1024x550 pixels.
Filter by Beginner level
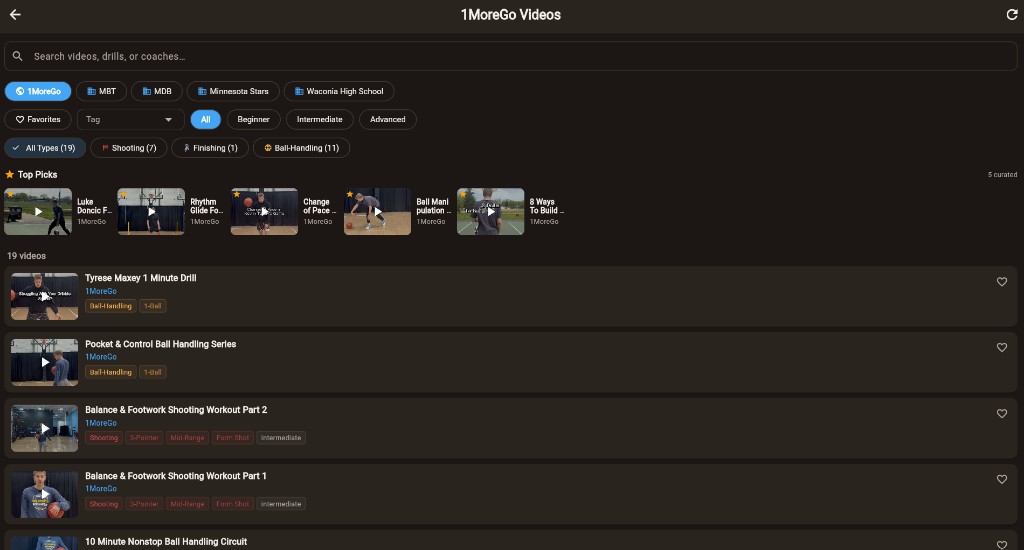[x=253, y=120]
